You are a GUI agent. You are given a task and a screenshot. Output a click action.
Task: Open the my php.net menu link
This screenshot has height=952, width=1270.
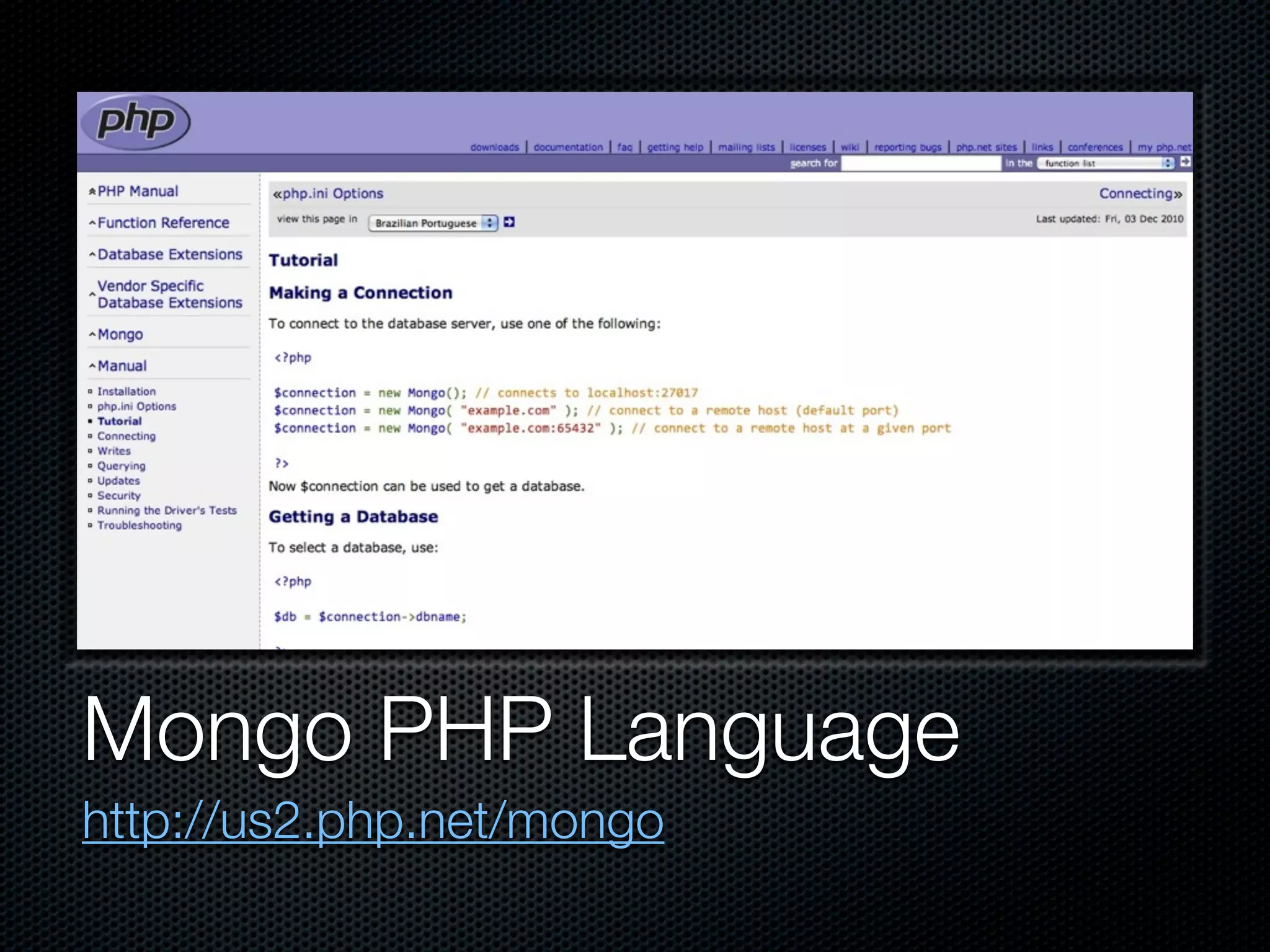pyautogui.click(x=1164, y=148)
